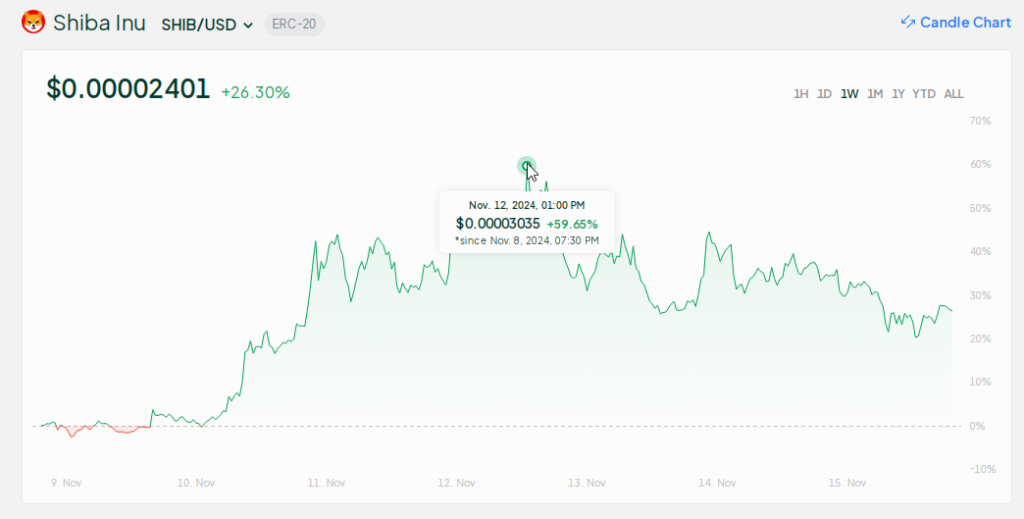Screen dimensions: 1024x519
Task: Click the $0.00003035 tooltip price
Action: [x=498, y=223]
